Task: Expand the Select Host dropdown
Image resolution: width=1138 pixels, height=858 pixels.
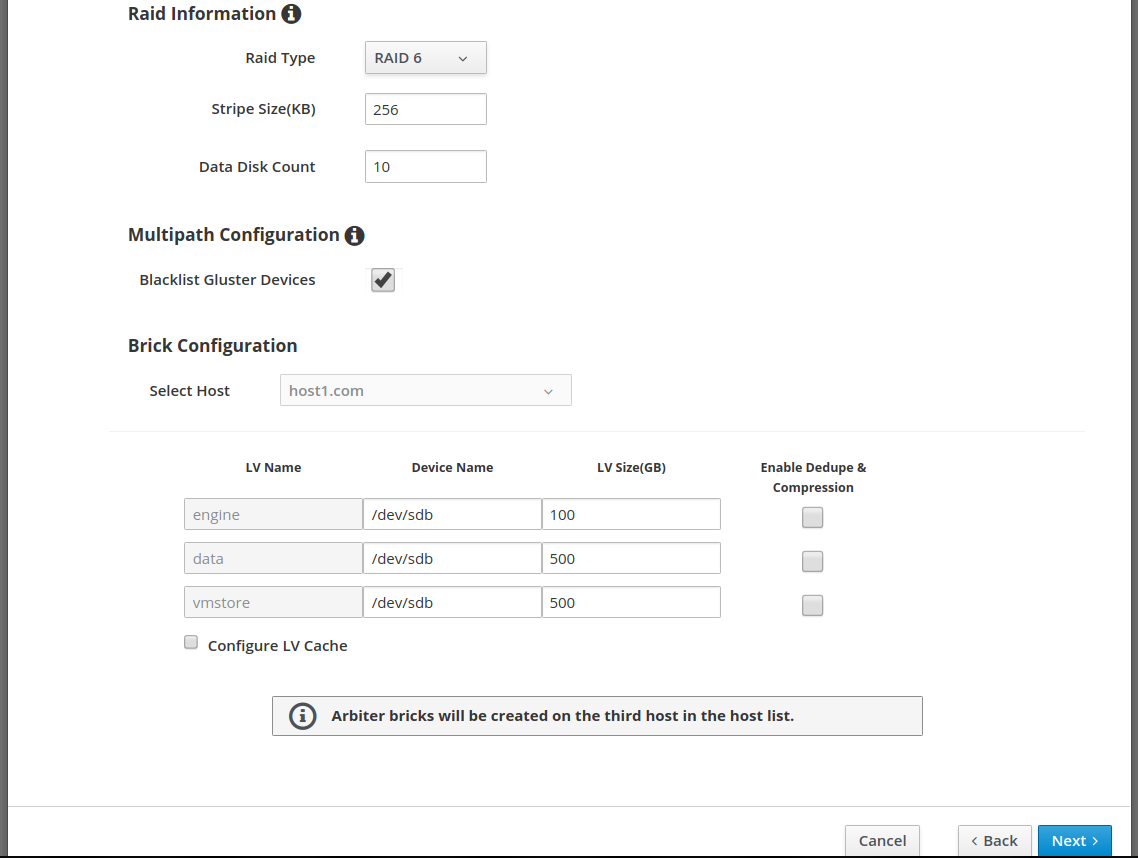Action: 425,391
